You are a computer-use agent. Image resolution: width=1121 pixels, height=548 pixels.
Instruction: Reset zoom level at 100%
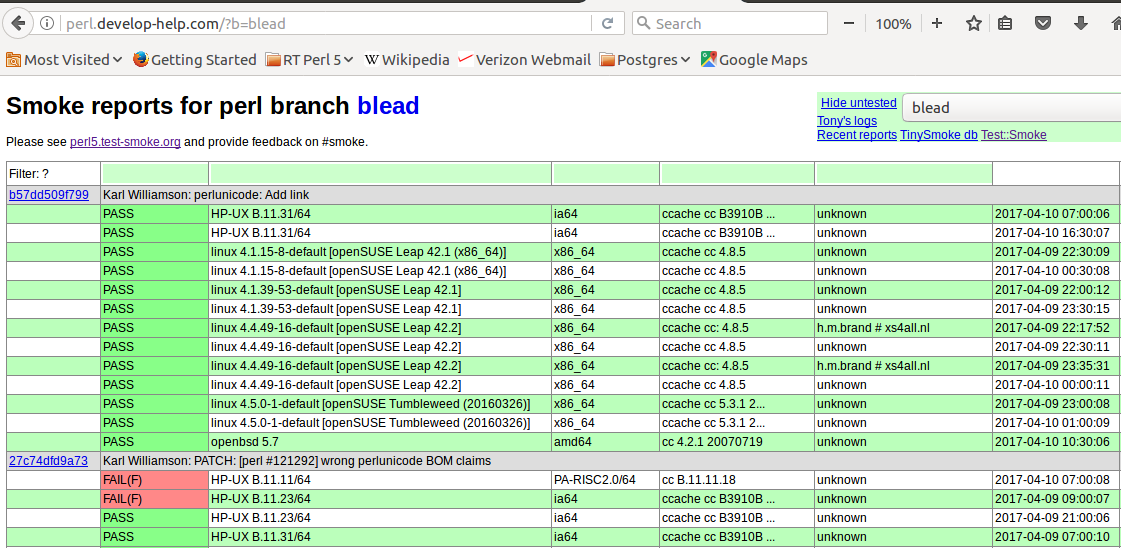click(893, 23)
